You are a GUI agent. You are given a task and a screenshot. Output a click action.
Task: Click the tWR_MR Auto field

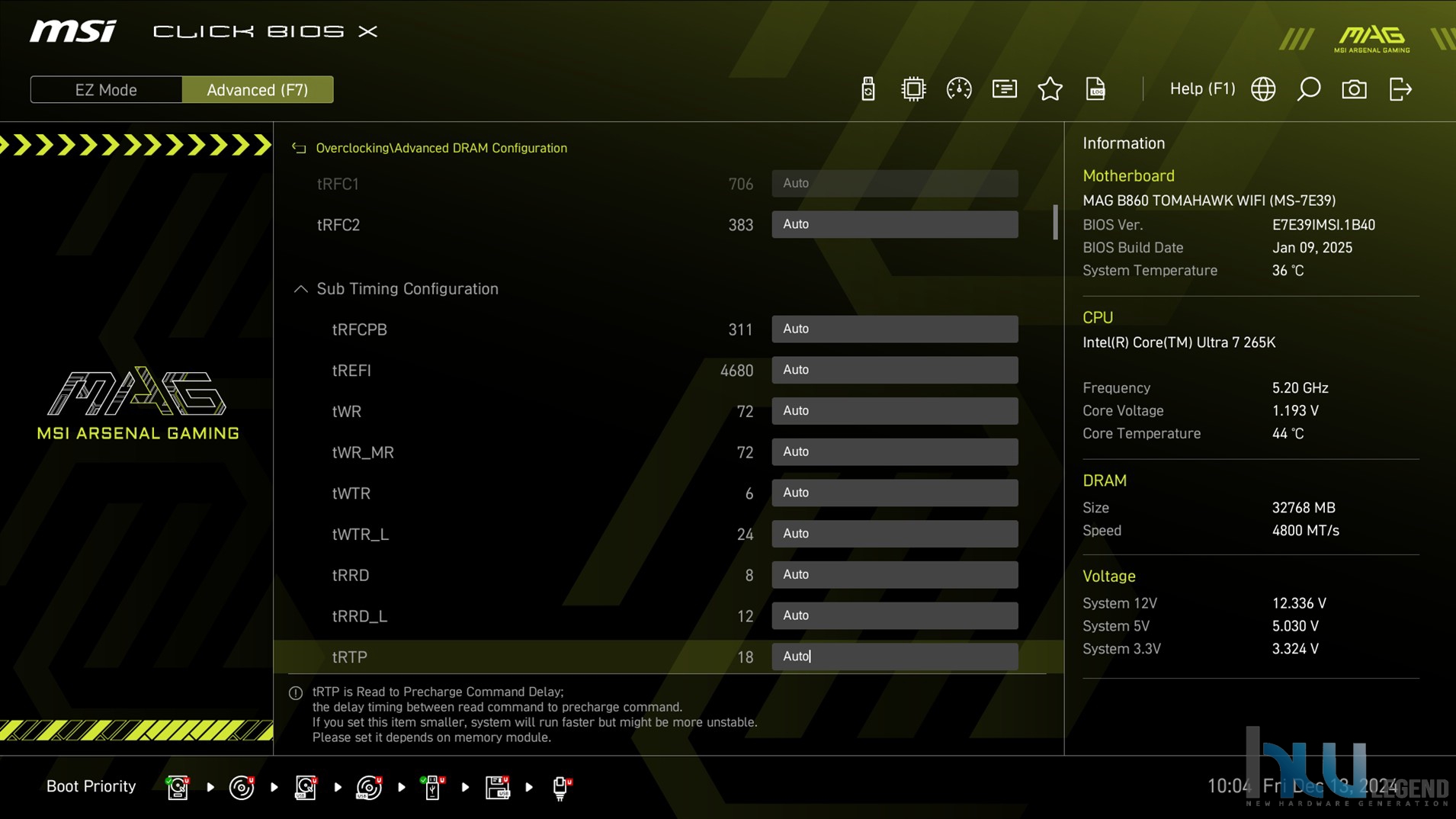[894, 451]
